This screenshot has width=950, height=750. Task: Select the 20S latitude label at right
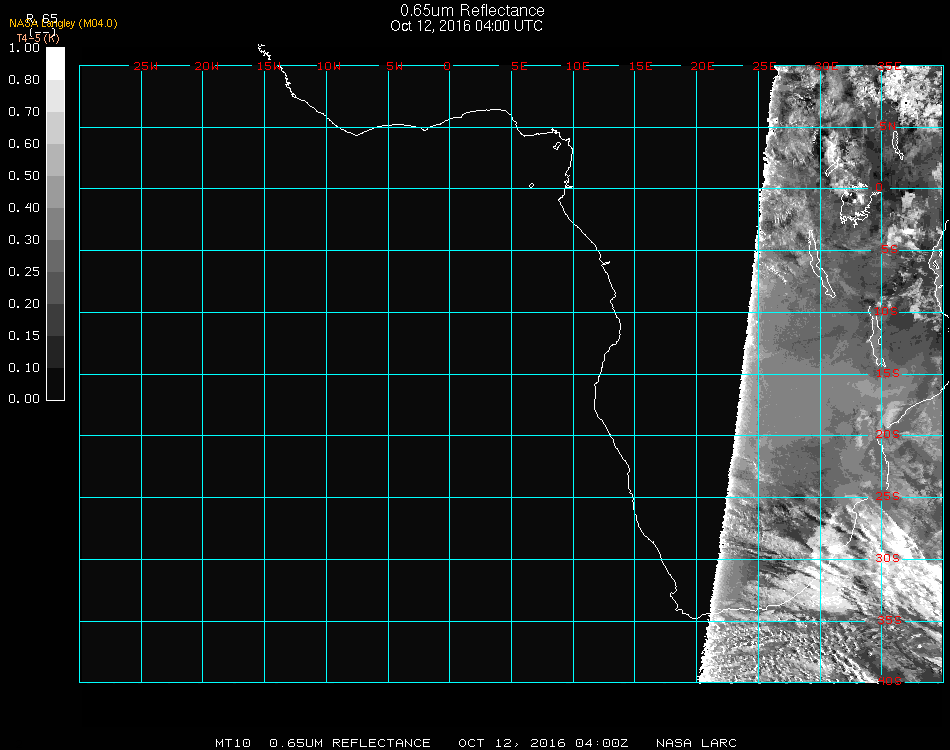coord(888,435)
